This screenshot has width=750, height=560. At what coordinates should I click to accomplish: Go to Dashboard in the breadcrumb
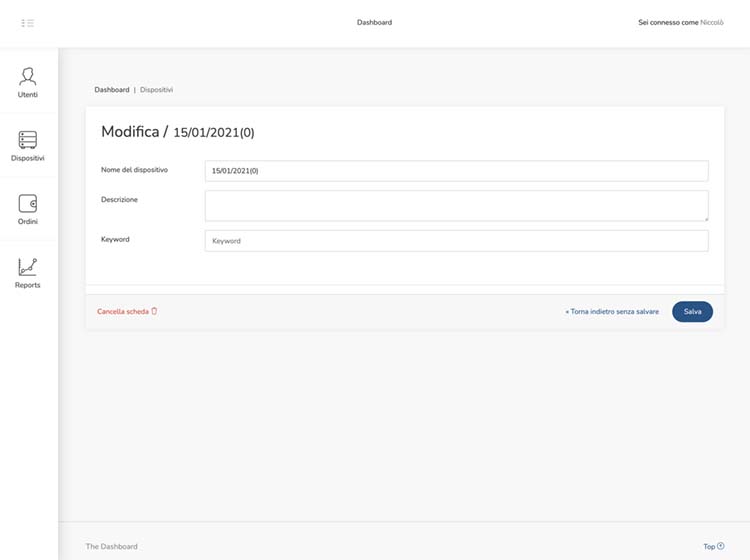coord(112,90)
